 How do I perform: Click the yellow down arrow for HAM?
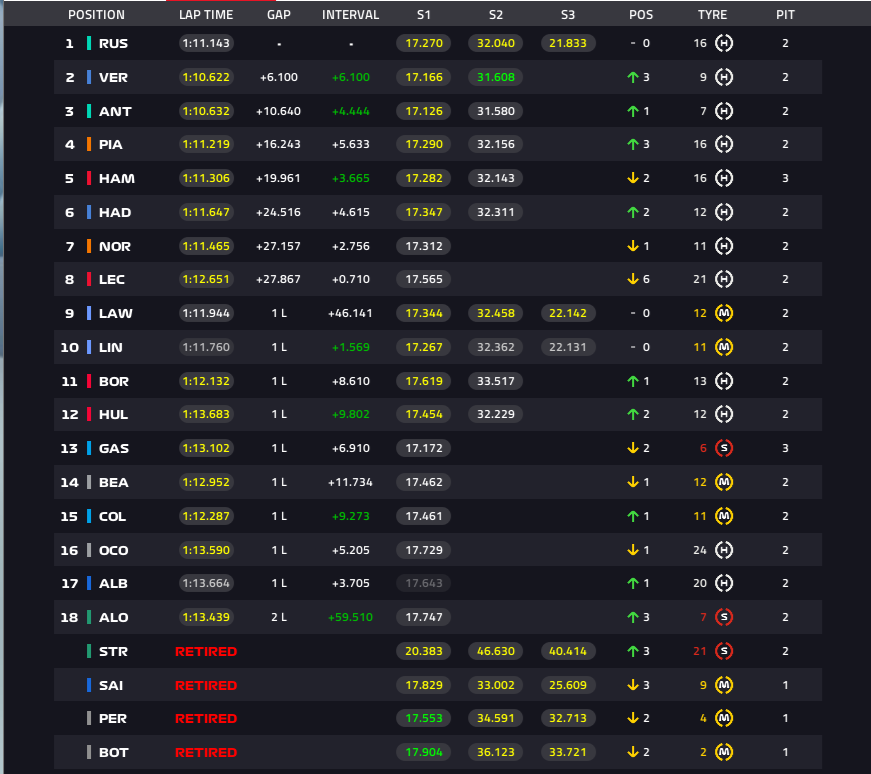tap(633, 178)
